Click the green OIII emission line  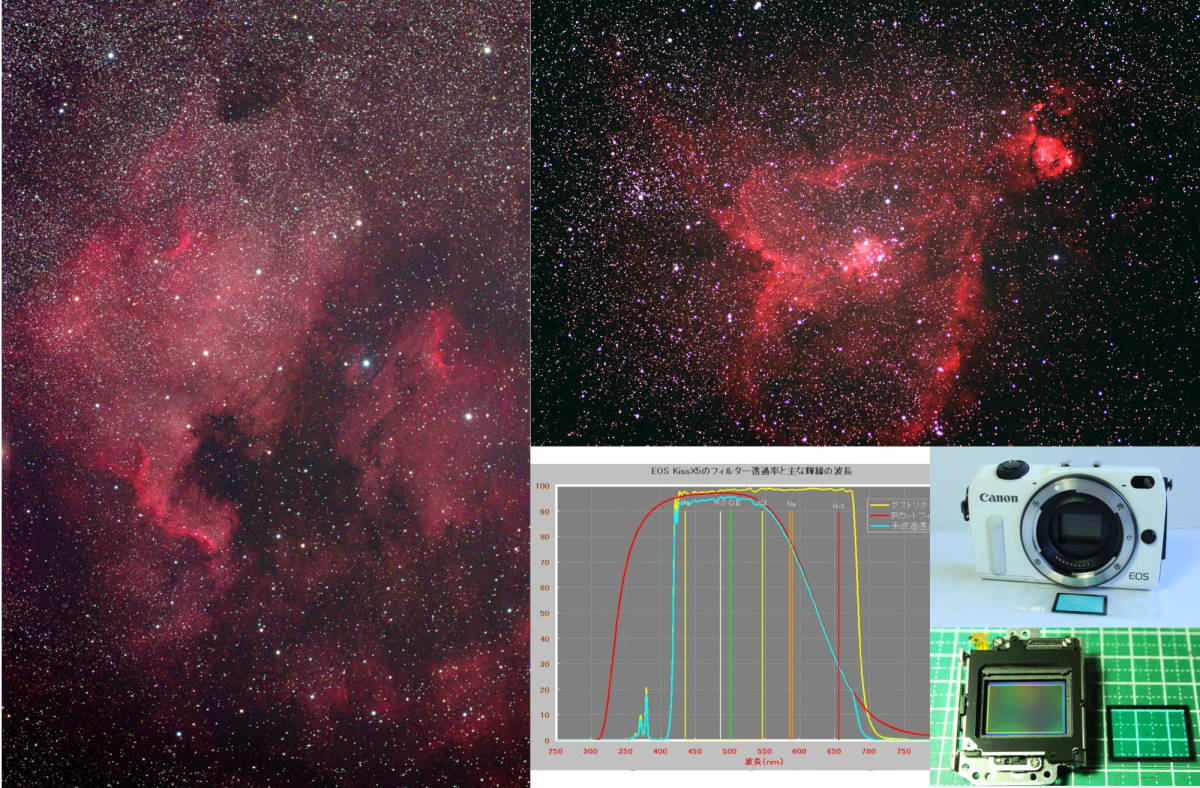730,620
